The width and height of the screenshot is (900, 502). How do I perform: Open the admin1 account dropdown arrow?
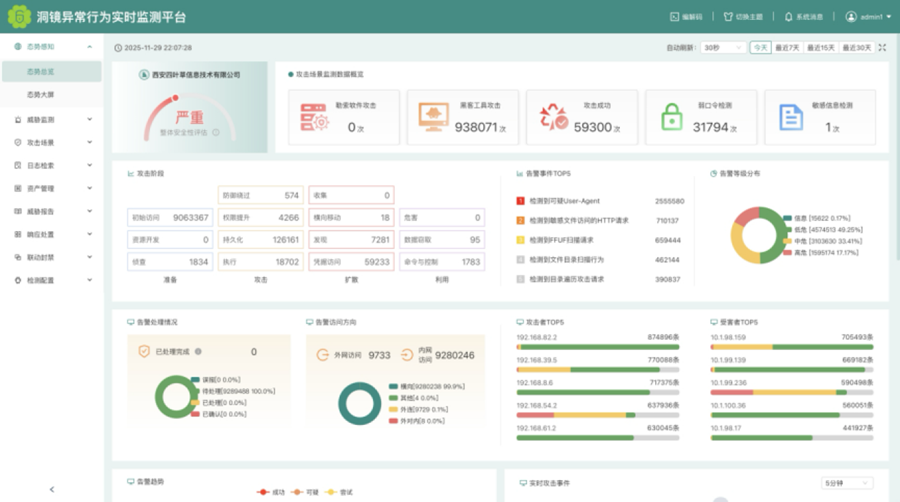coord(889,17)
